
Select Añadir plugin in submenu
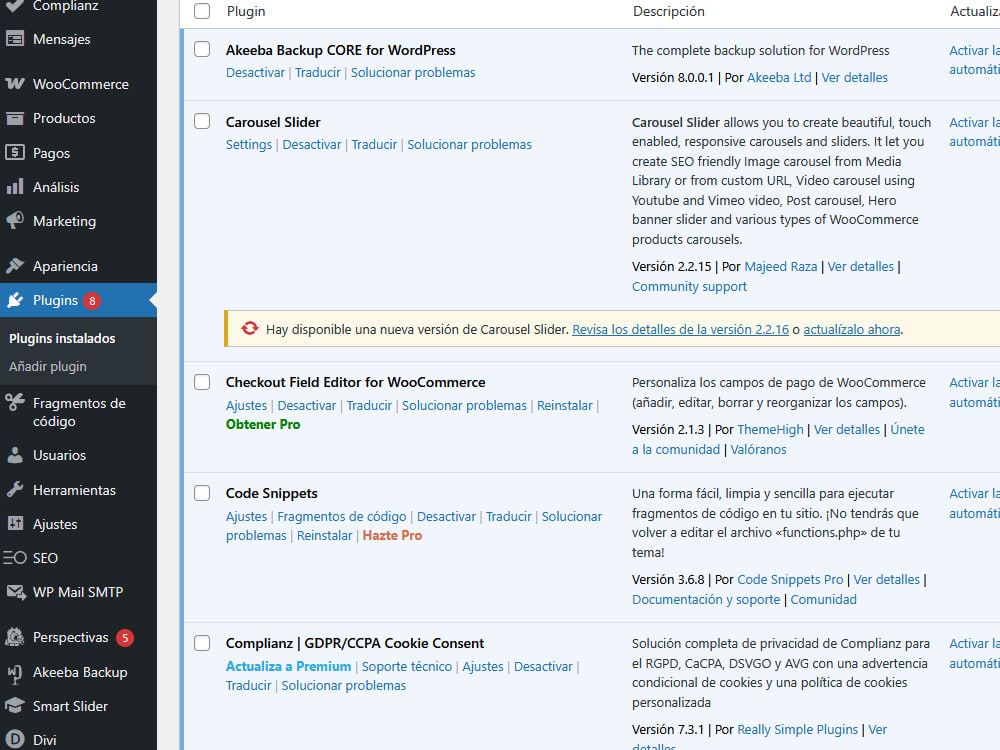(48, 367)
